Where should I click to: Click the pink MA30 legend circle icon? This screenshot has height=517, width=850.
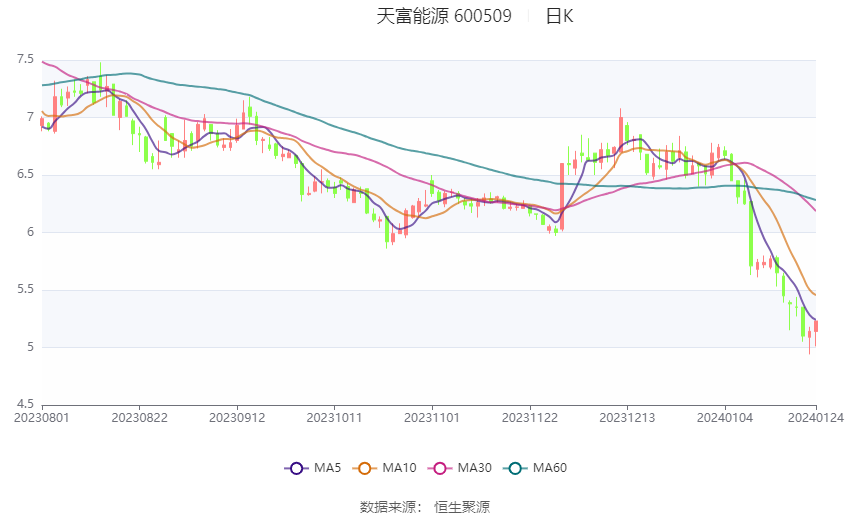click(440, 468)
